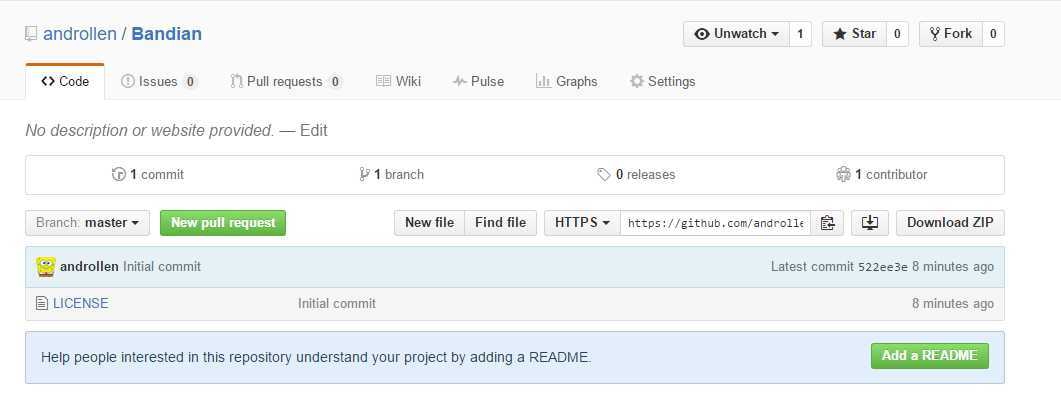This screenshot has width=1061, height=414.
Task: Click the Settings tab gear icon
Action: click(637, 81)
